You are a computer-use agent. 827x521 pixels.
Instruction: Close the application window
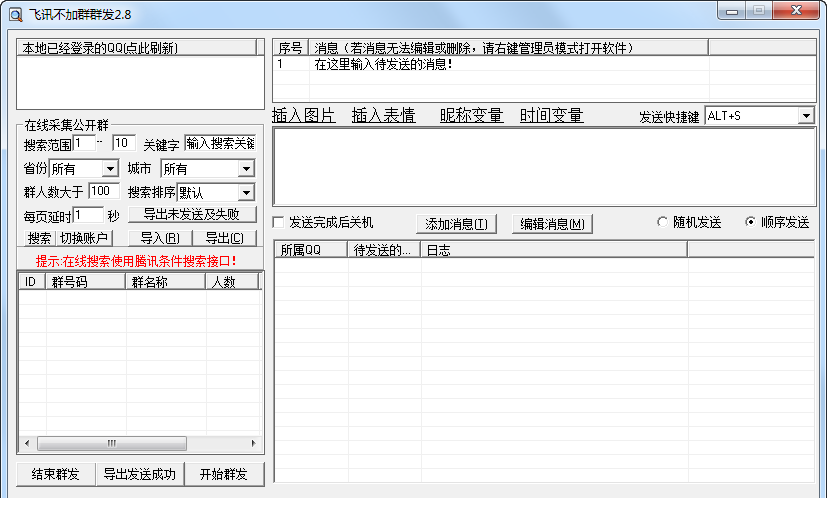tap(796, 11)
